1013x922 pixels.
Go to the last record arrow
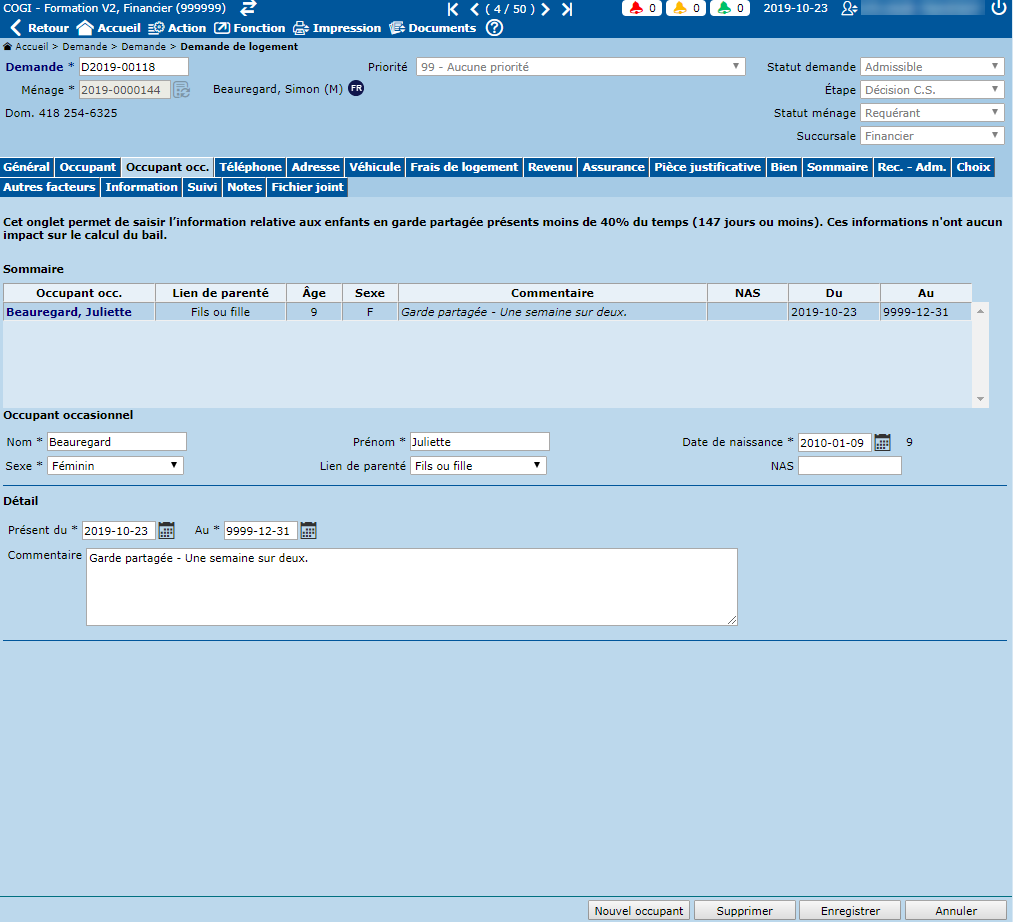567,9
